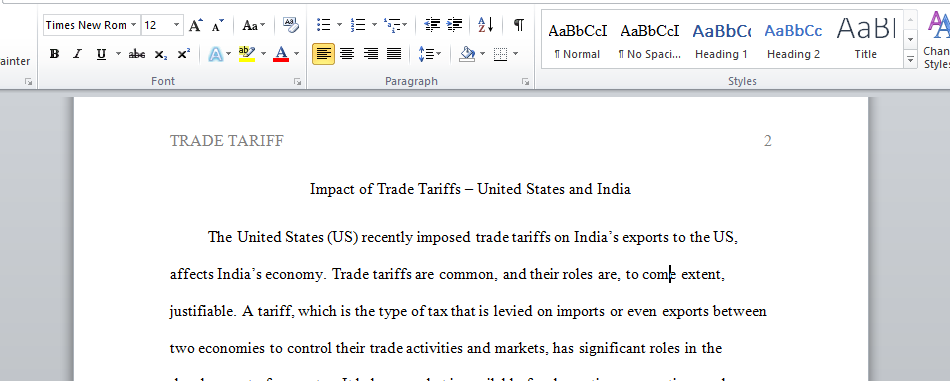The width and height of the screenshot is (950, 381).
Task: Open the Borders dropdown arrow
Action: tap(516, 54)
